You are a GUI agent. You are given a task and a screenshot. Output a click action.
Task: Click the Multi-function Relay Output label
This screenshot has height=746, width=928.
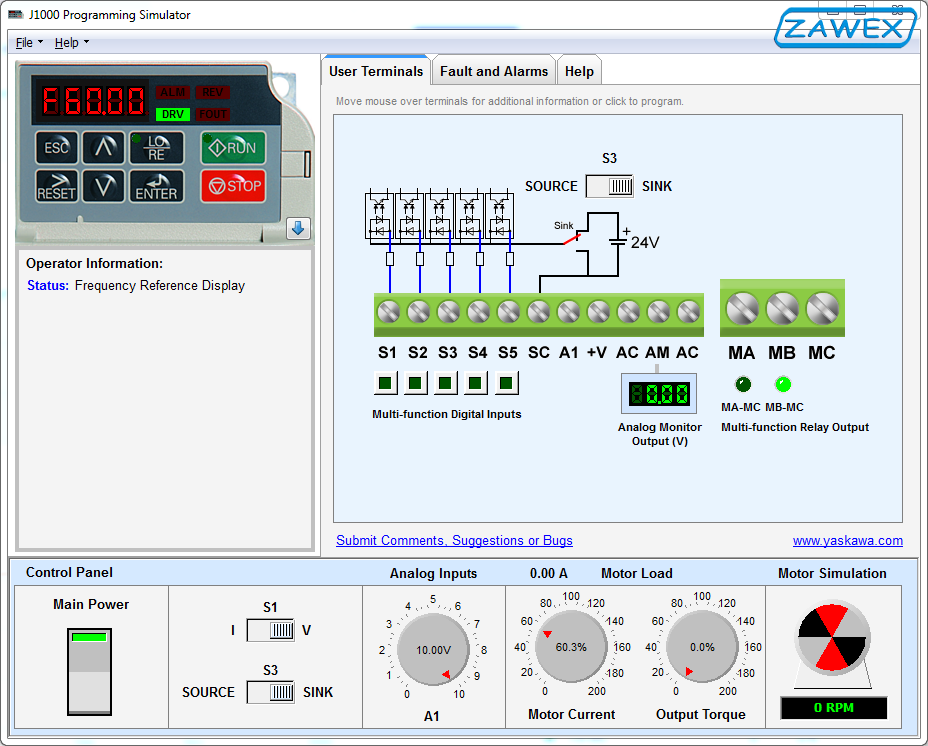pyautogui.click(x=795, y=427)
